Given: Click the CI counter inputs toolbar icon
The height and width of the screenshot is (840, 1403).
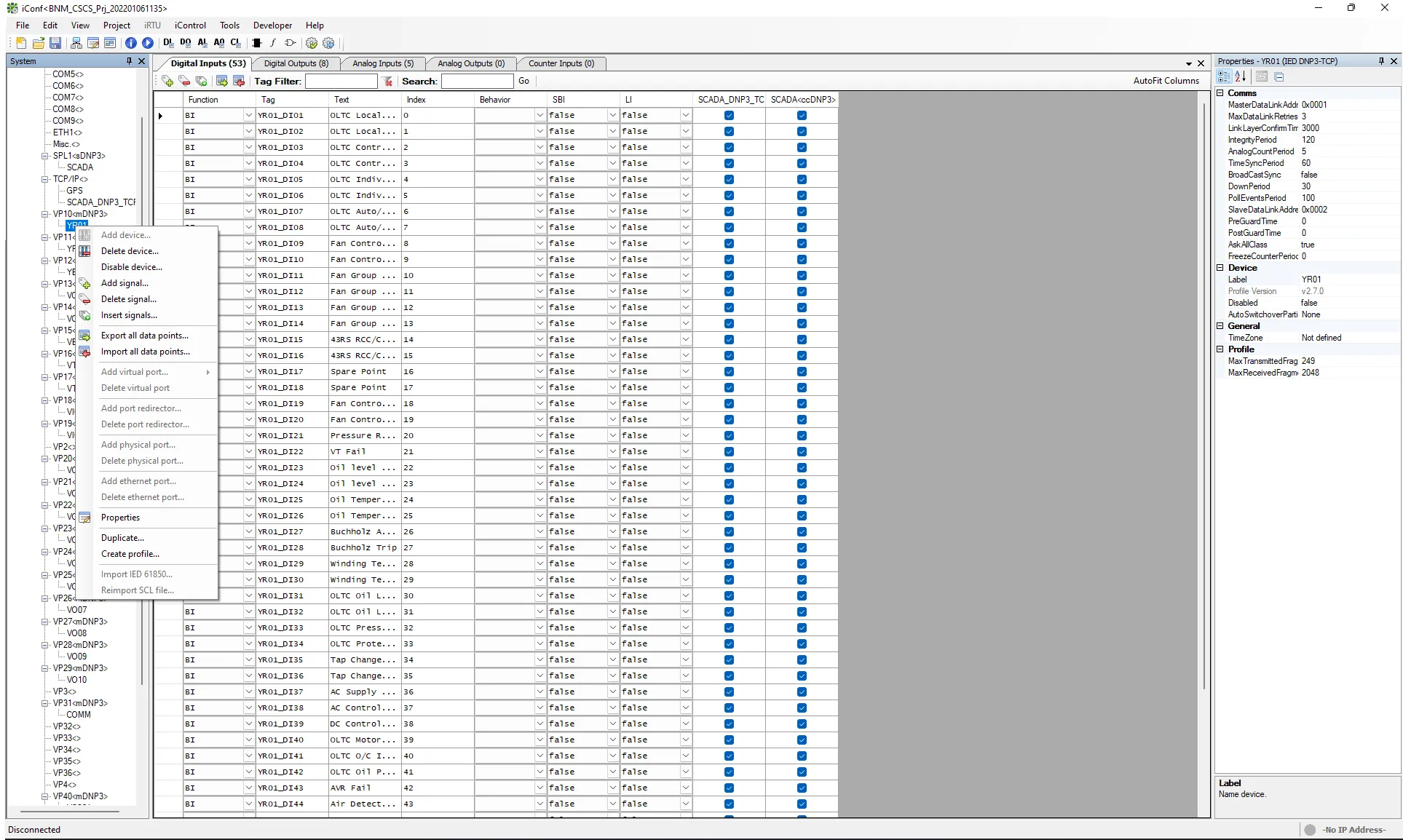Looking at the screenshot, I should coord(236,43).
